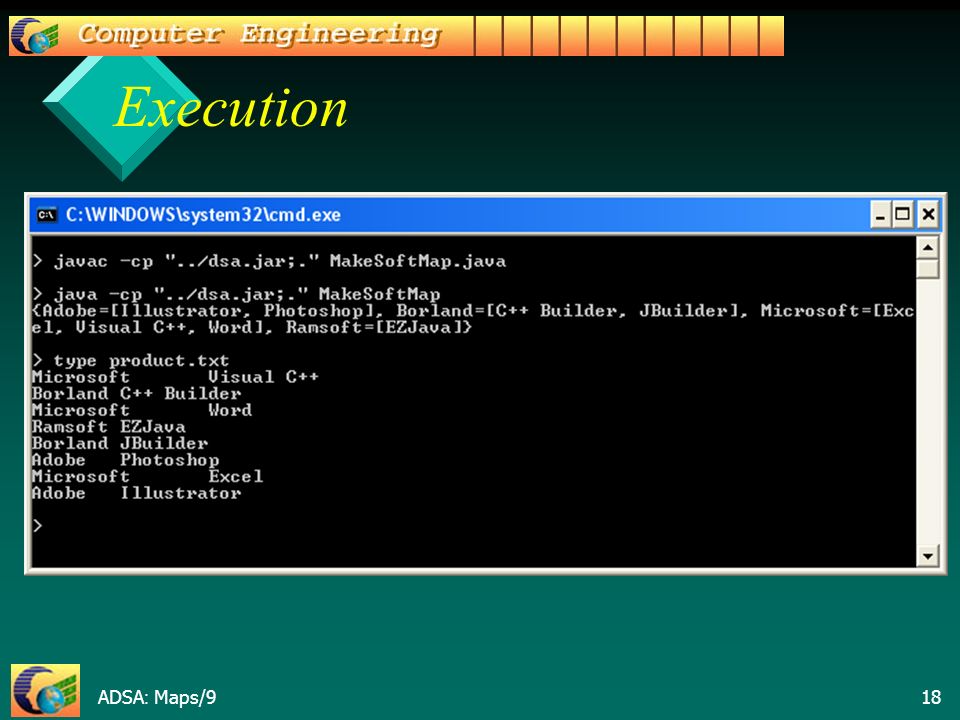Click the 'Microsoft Visual C++' output row
The height and width of the screenshot is (720, 960).
coord(175,377)
